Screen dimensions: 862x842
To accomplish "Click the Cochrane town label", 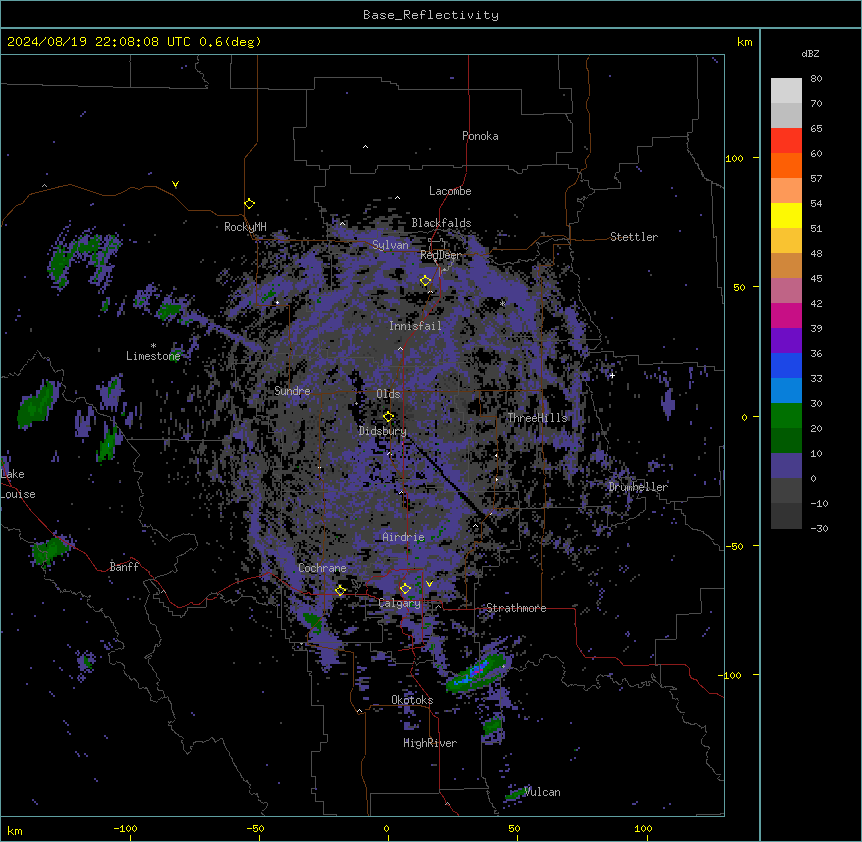I will click(322, 568).
